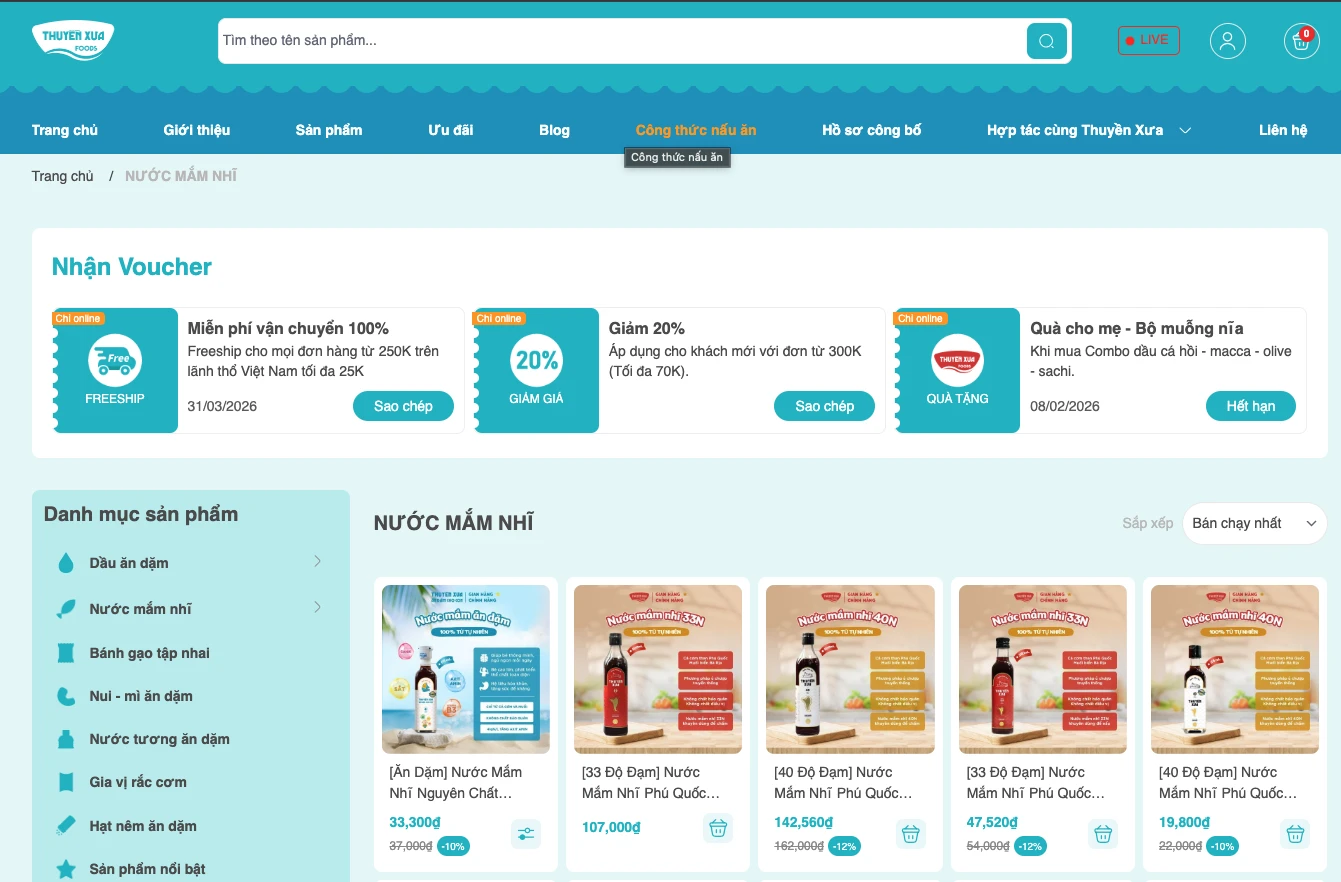Open options icon for the 33,300đ product

526,833
